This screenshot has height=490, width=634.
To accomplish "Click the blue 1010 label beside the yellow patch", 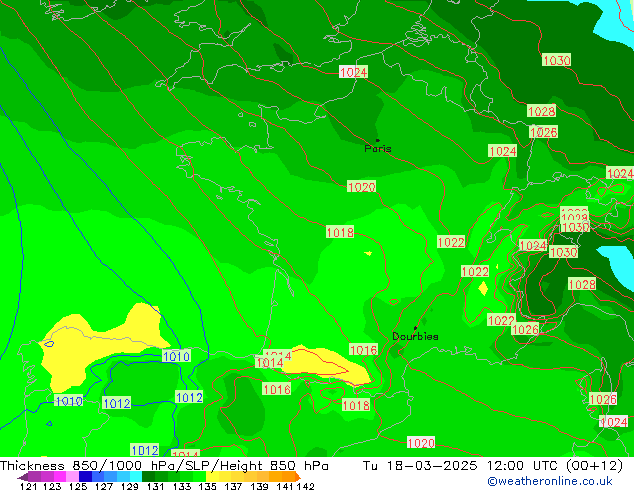I will click(176, 356).
